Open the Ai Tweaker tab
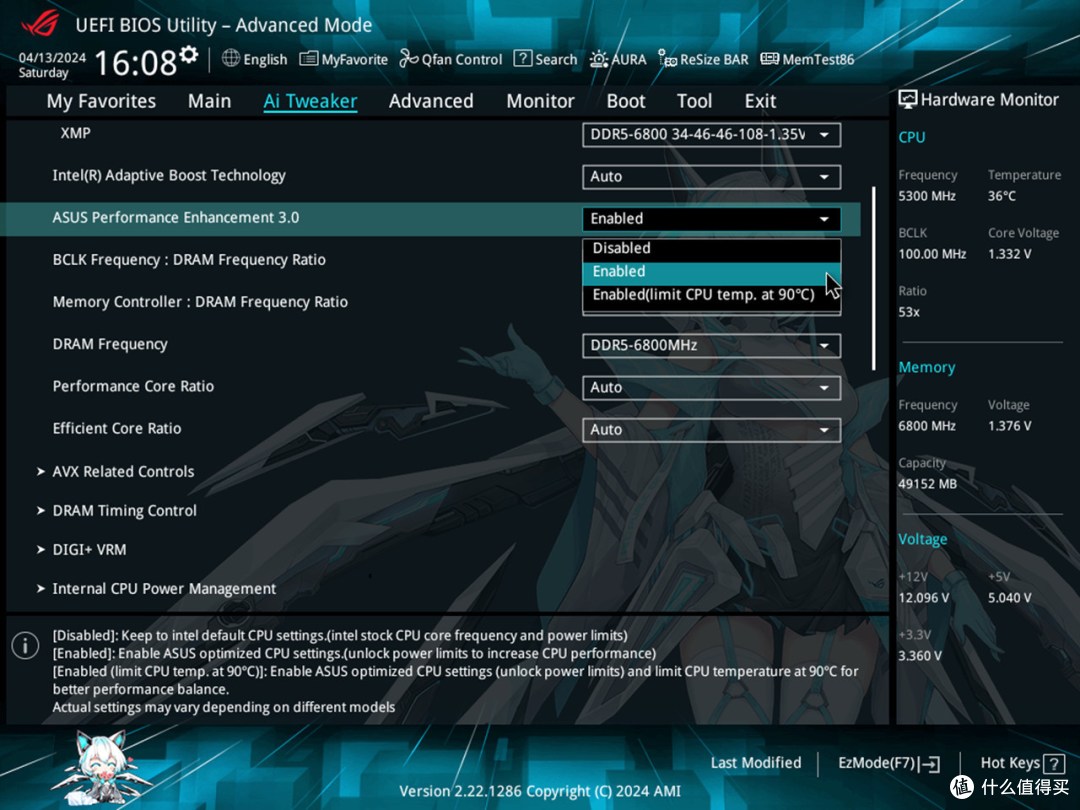Screen dimensions: 1080x810 click(x=310, y=101)
